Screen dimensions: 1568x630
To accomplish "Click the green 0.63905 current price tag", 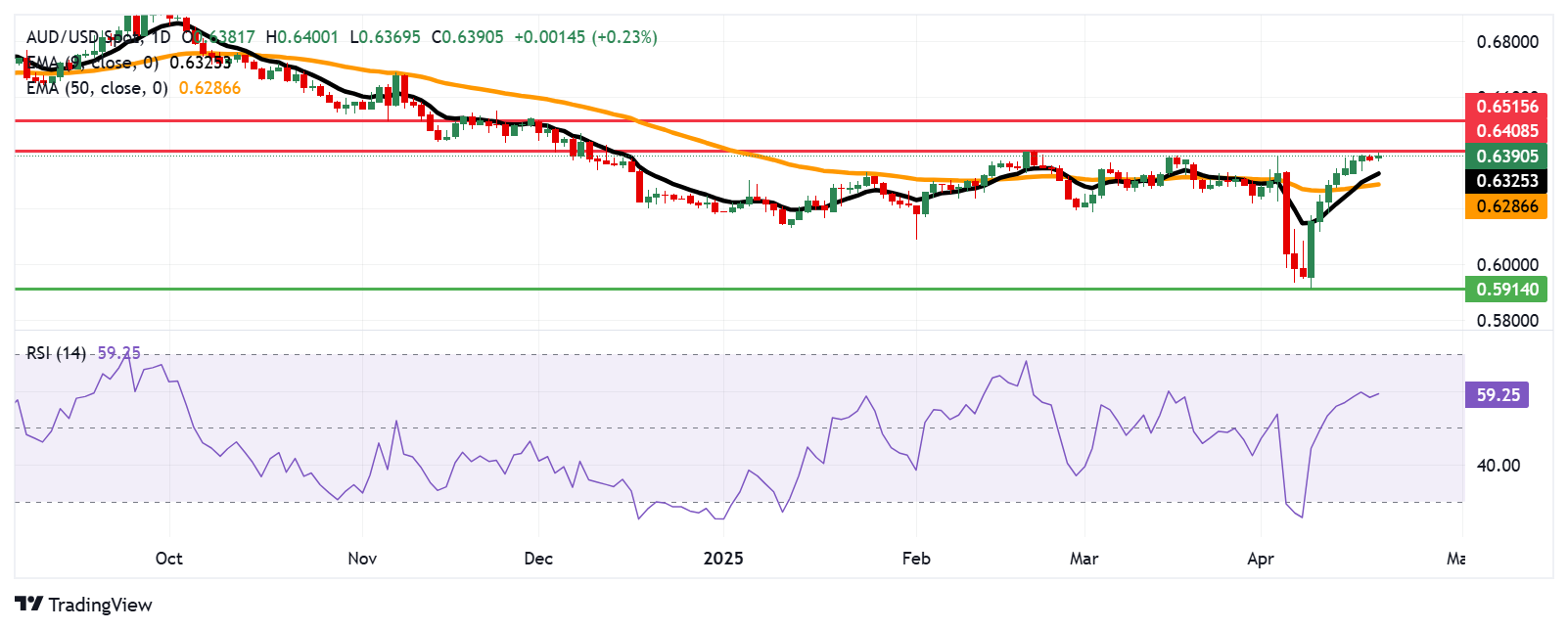I will pyautogui.click(x=1506, y=157).
